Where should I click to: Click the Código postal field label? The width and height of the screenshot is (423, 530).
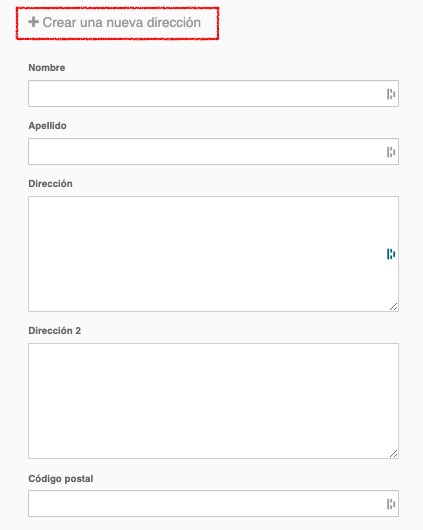pyautogui.click(x=61, y=479)
